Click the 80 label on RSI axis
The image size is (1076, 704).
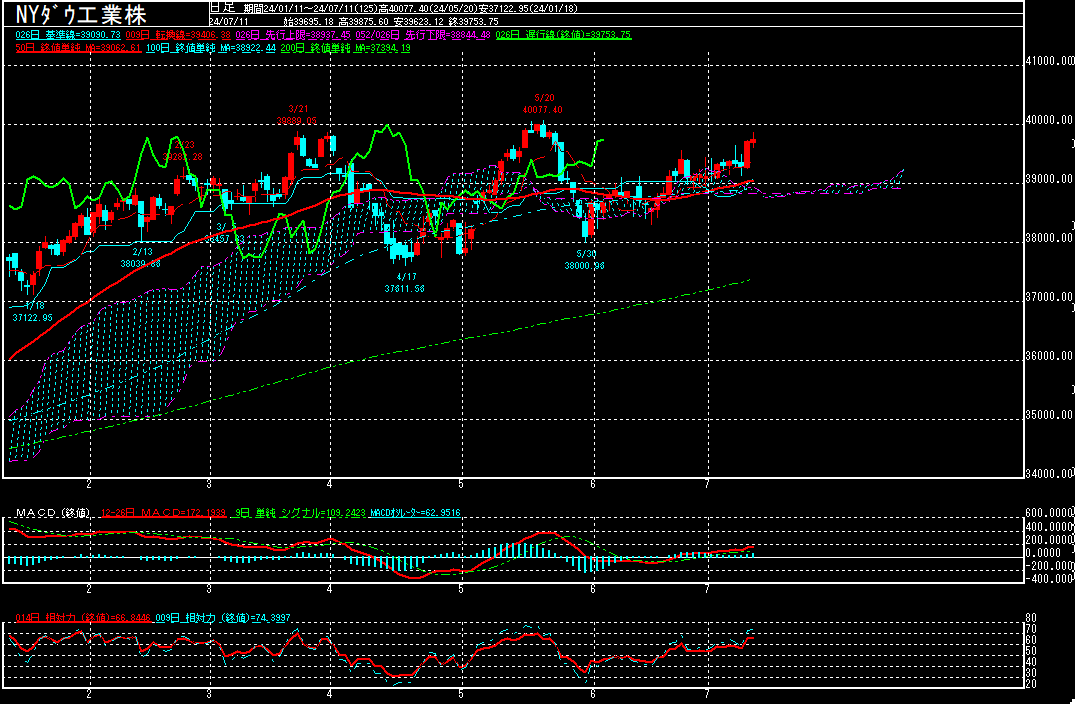[1031, 618]
